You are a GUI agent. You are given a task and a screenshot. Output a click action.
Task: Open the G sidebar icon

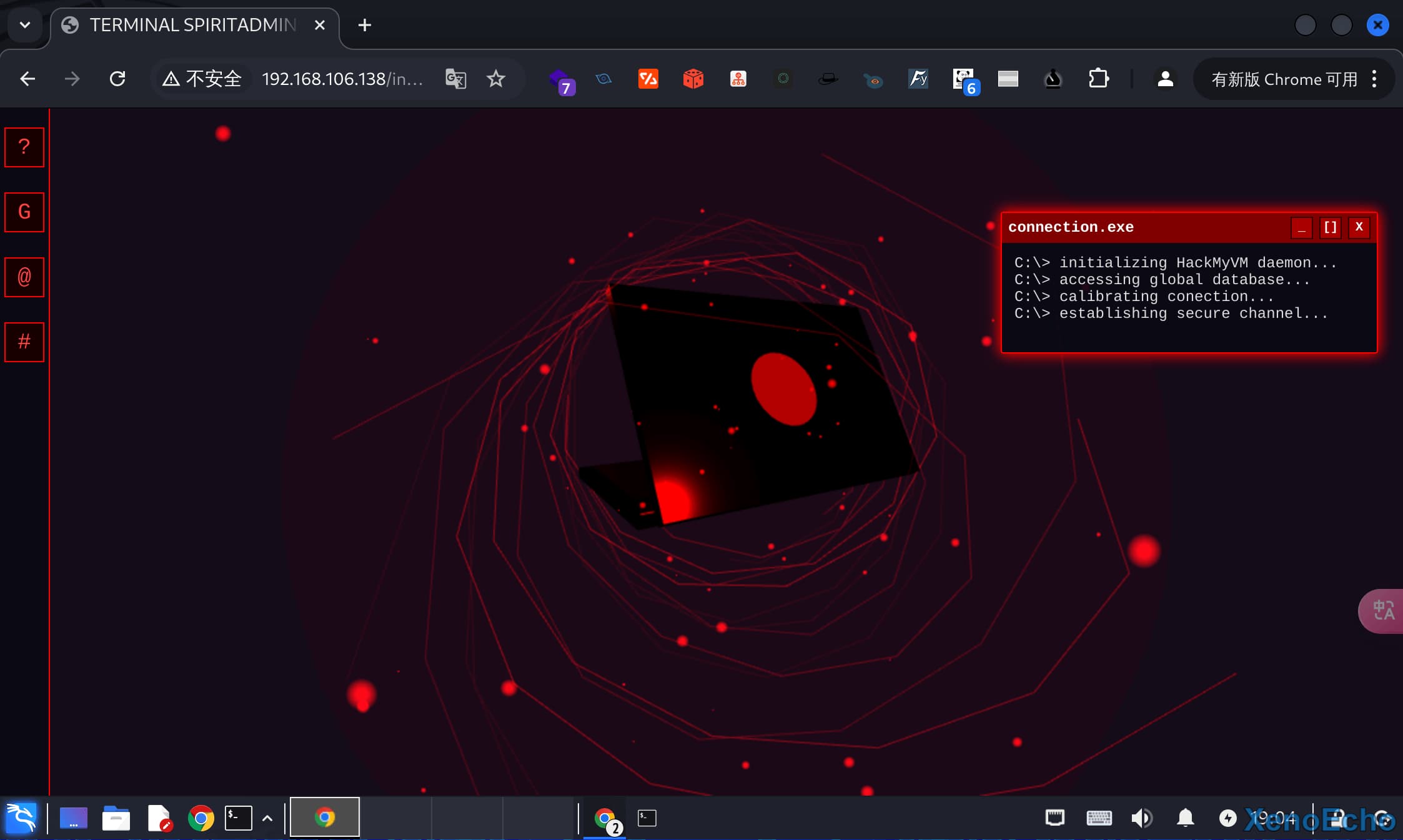(x=24, y=212)
